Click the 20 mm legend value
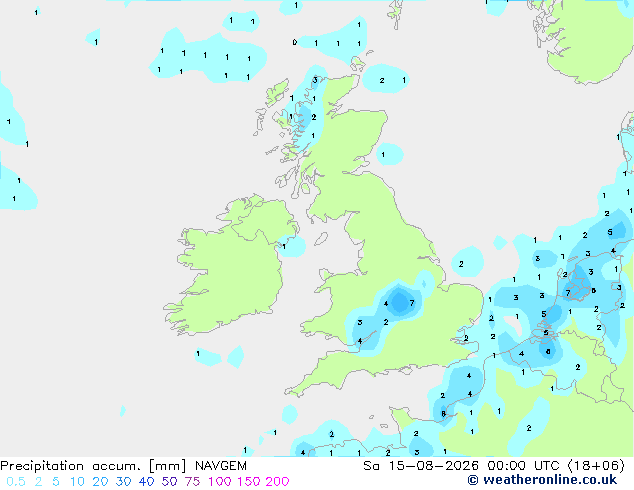The height and width of the screenshot is (490, 634). click(x=100, y=482)
